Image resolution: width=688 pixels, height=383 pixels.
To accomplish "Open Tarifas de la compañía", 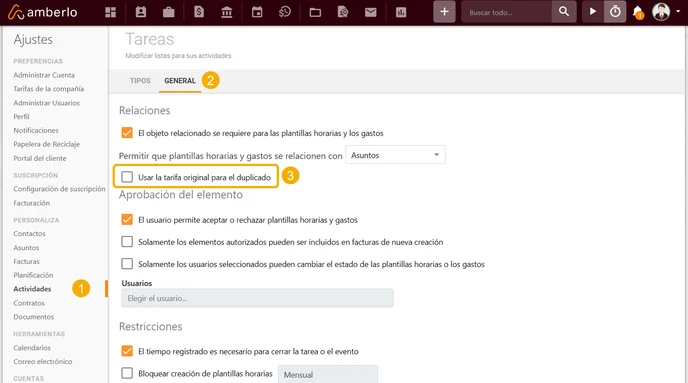I will click(48, 89).
